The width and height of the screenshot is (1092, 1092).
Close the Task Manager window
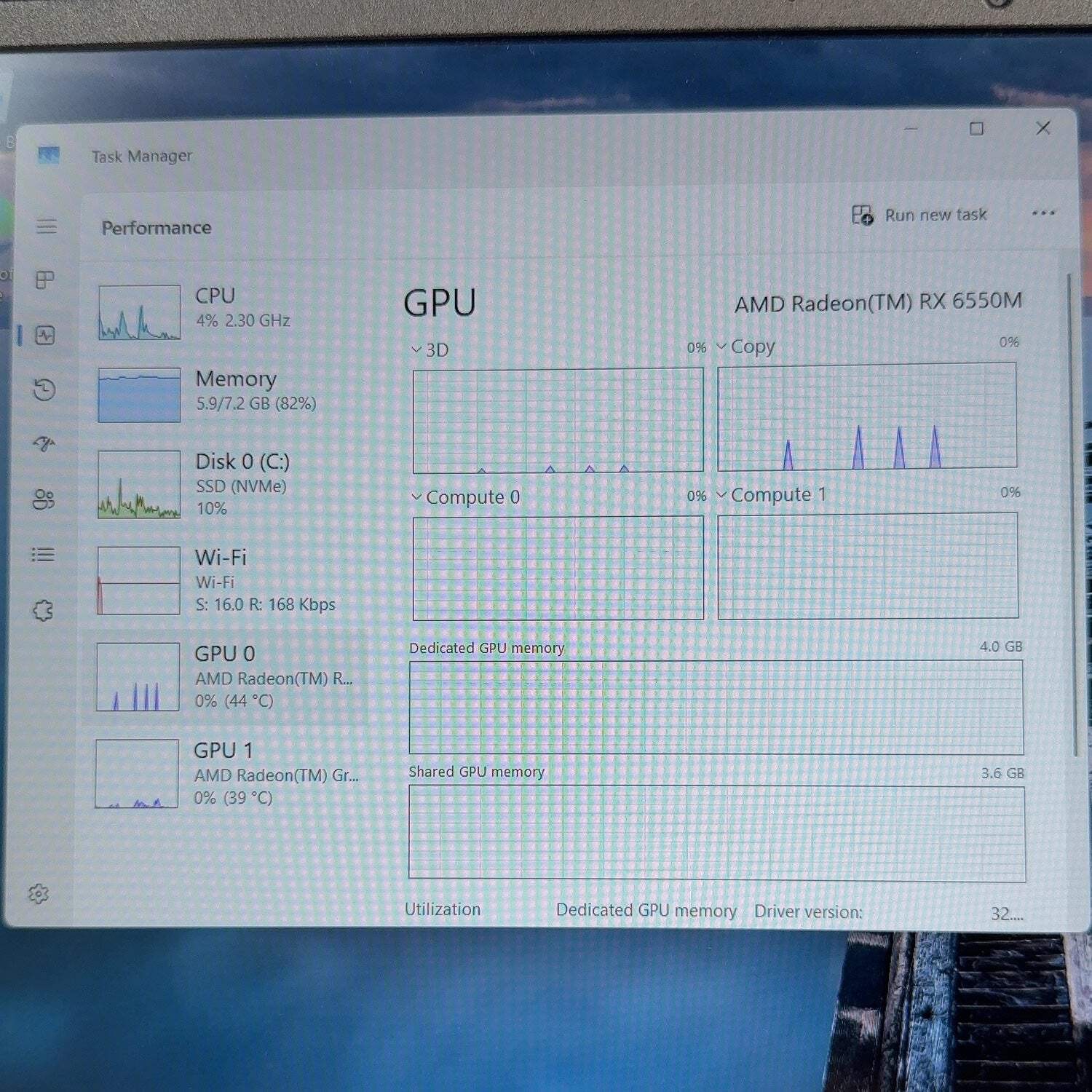tap(1043, 128)
